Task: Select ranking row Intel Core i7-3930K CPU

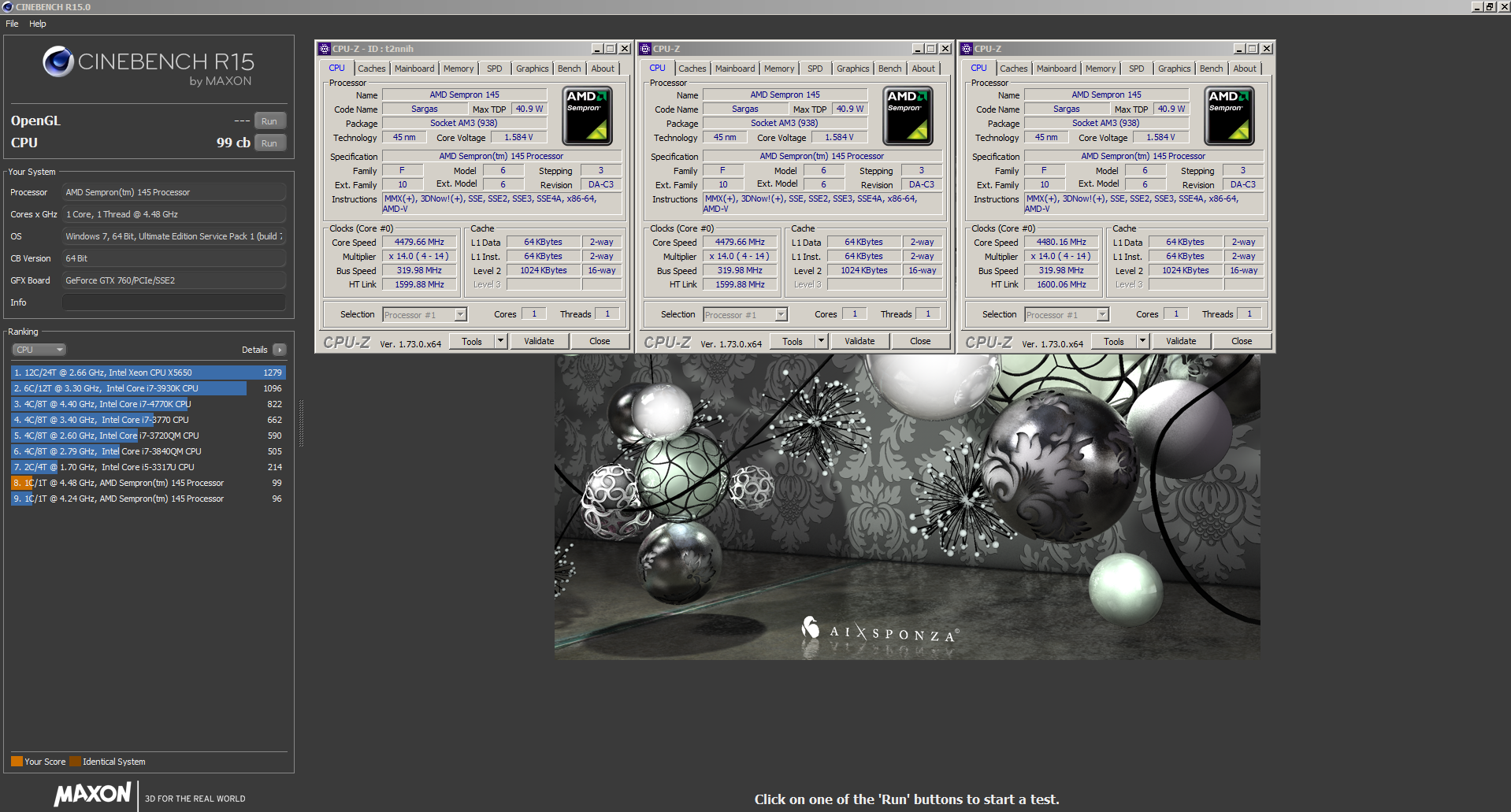Action: pyautogui.click(x=148, y=388)
